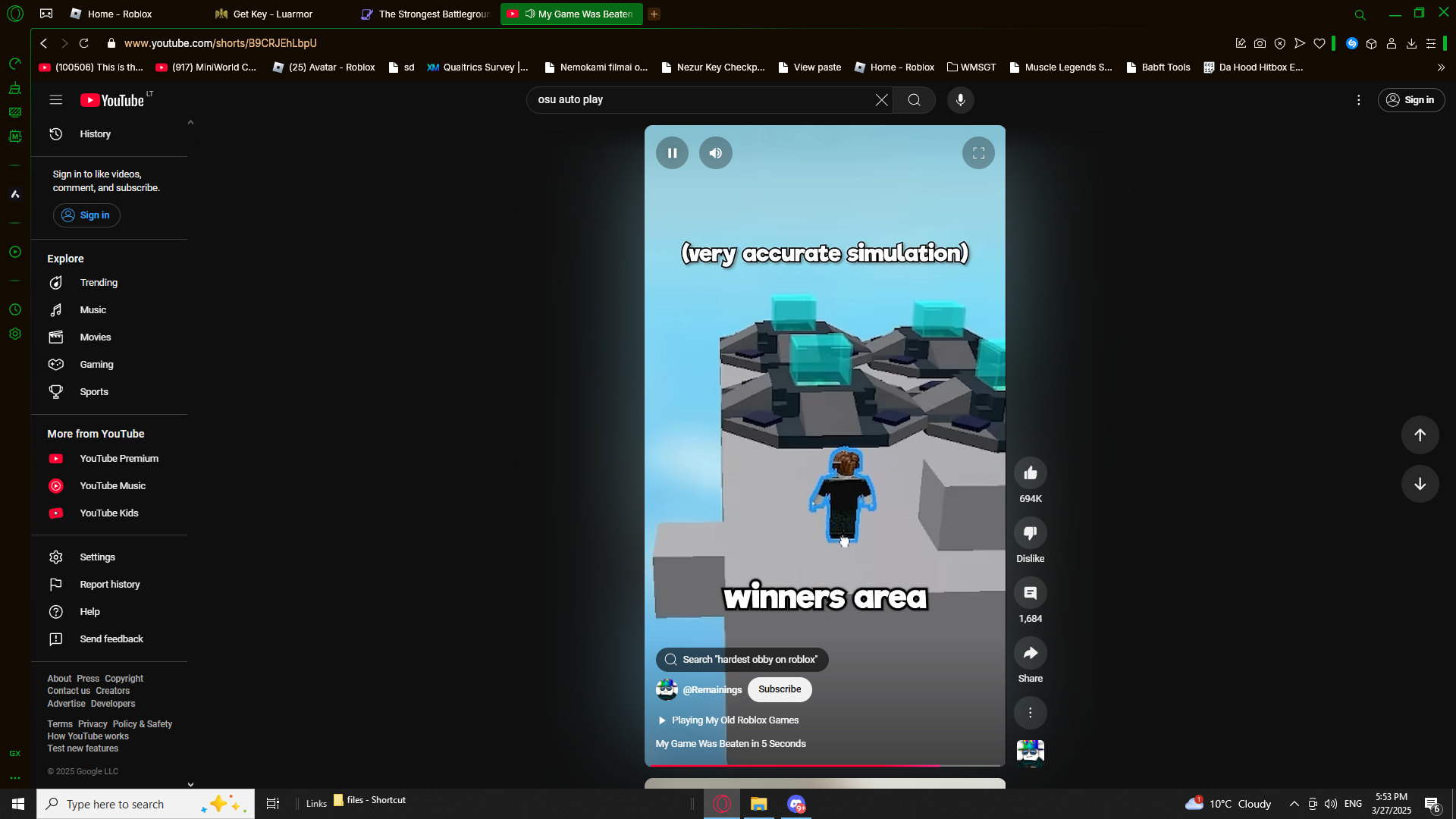The width and height of the screenshot is (1456, 819).
Task: Subscribe to @Remainings channel
Action: (780, 689)
